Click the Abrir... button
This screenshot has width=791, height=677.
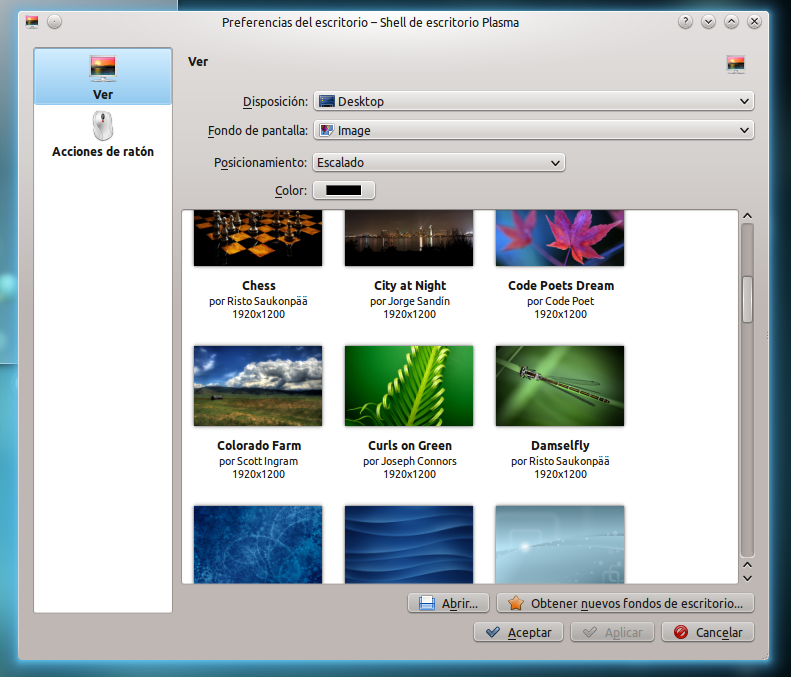(448, 603)
